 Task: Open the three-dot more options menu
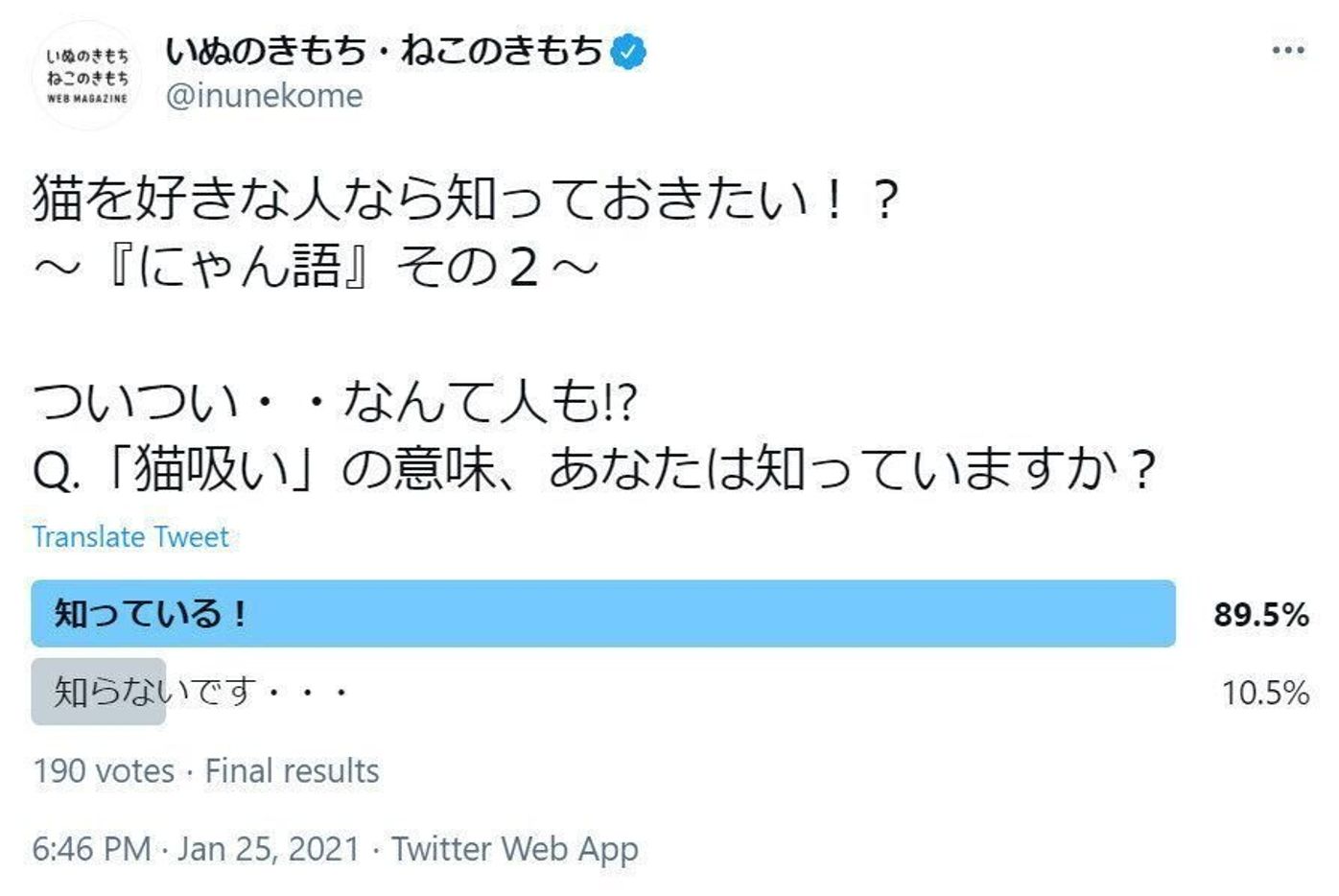click(x=1287, y=51)
